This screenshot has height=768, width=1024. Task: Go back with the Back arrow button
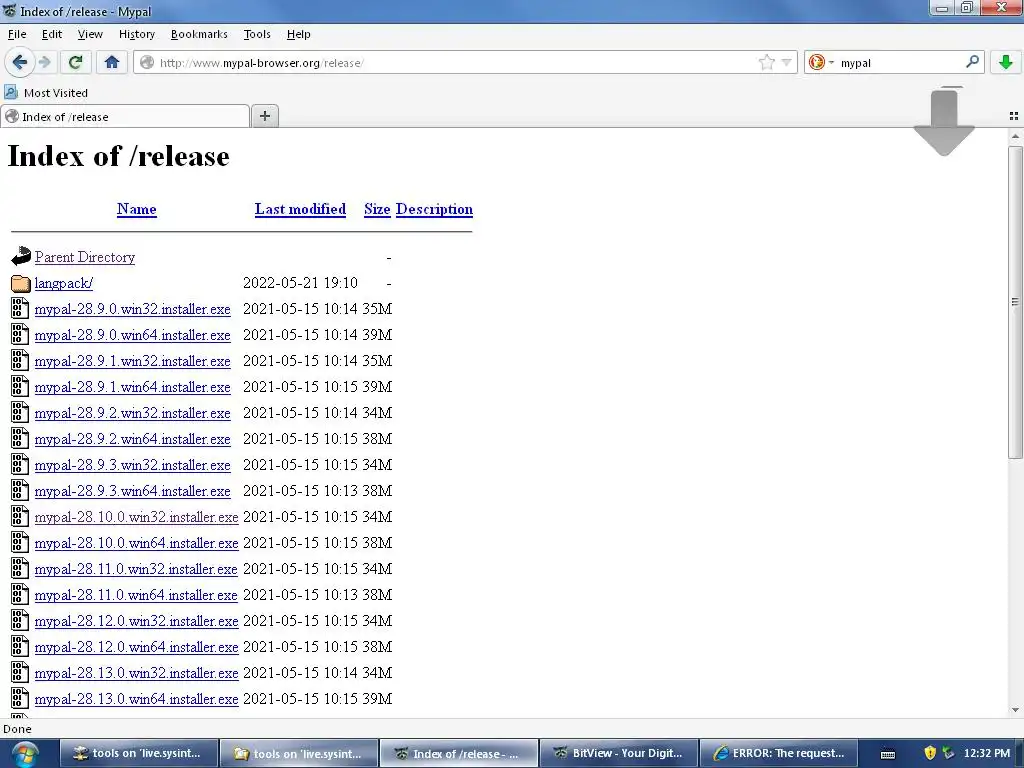click(19, 63)
